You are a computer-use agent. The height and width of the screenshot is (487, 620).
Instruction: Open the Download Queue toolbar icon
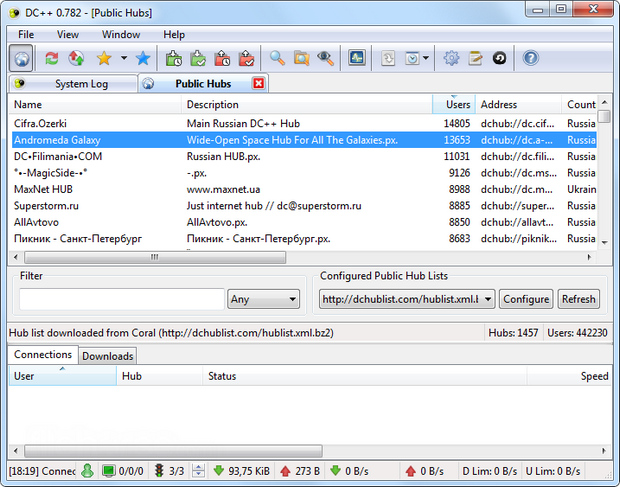pyautogui.click(x=174, y=59)
